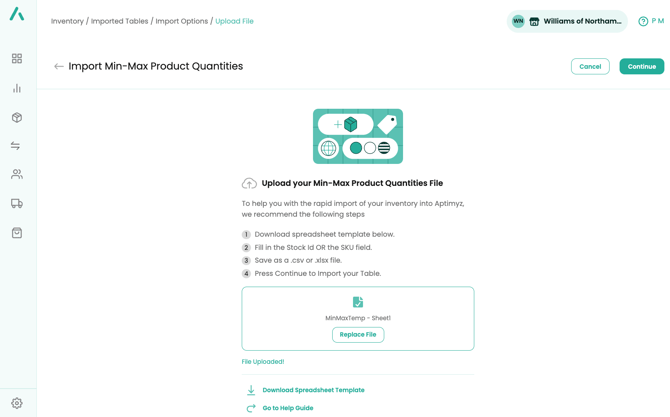Click the Aptimyz logo

pos(17,14)
